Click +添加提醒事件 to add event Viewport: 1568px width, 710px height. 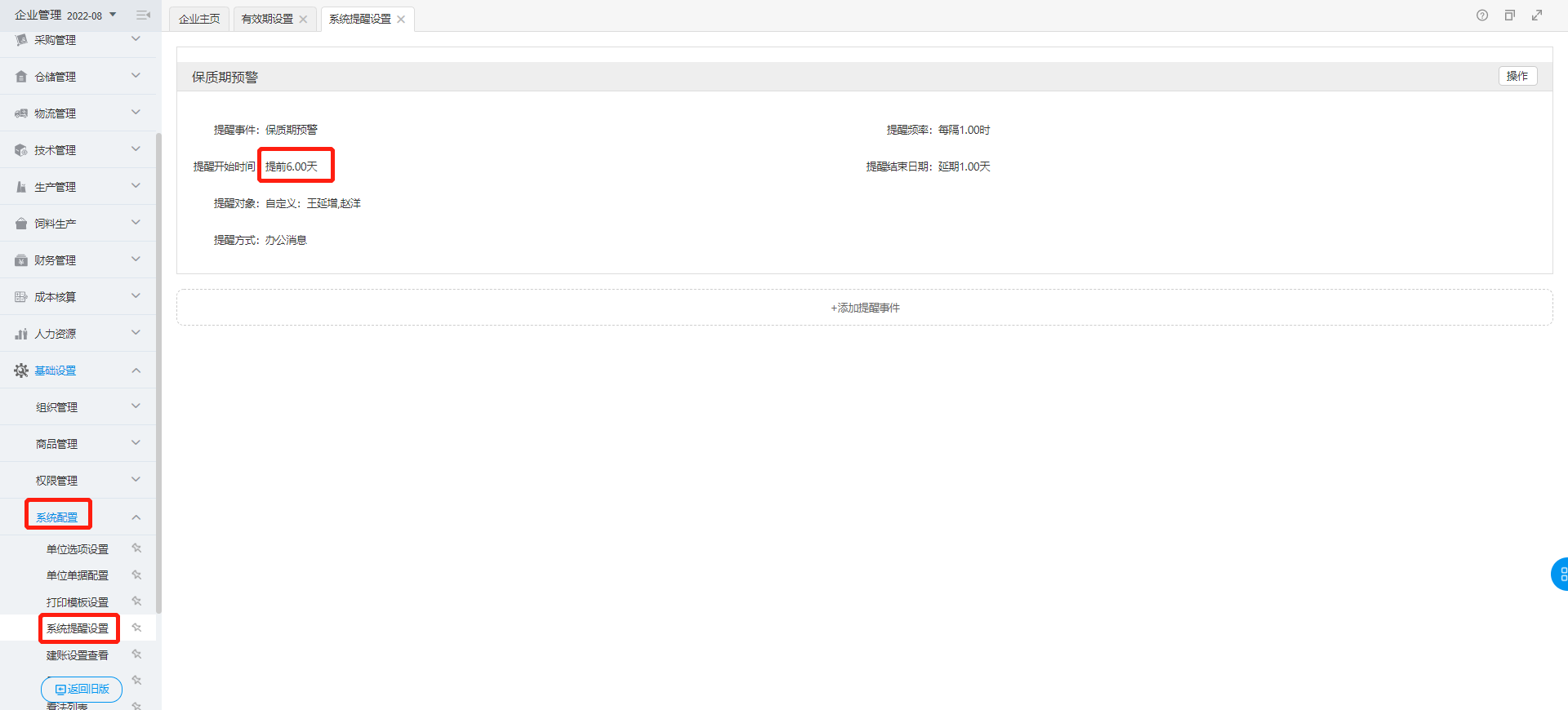click(864, 308)
